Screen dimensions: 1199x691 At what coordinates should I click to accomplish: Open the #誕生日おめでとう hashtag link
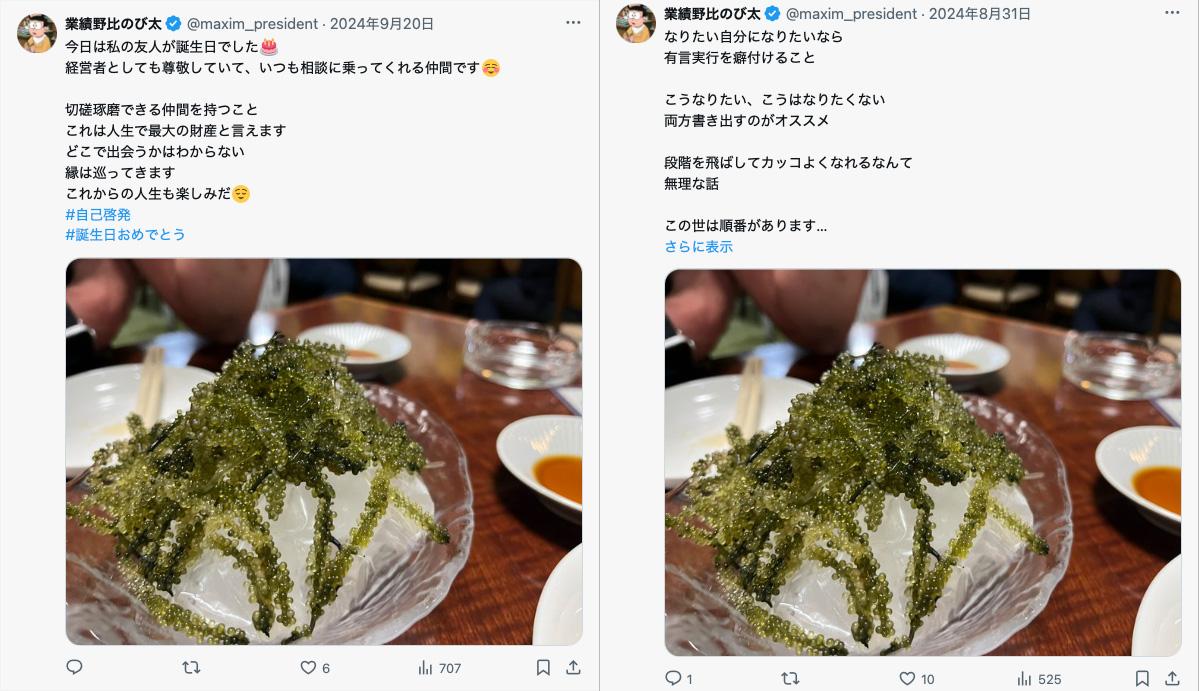click(125, 235)
